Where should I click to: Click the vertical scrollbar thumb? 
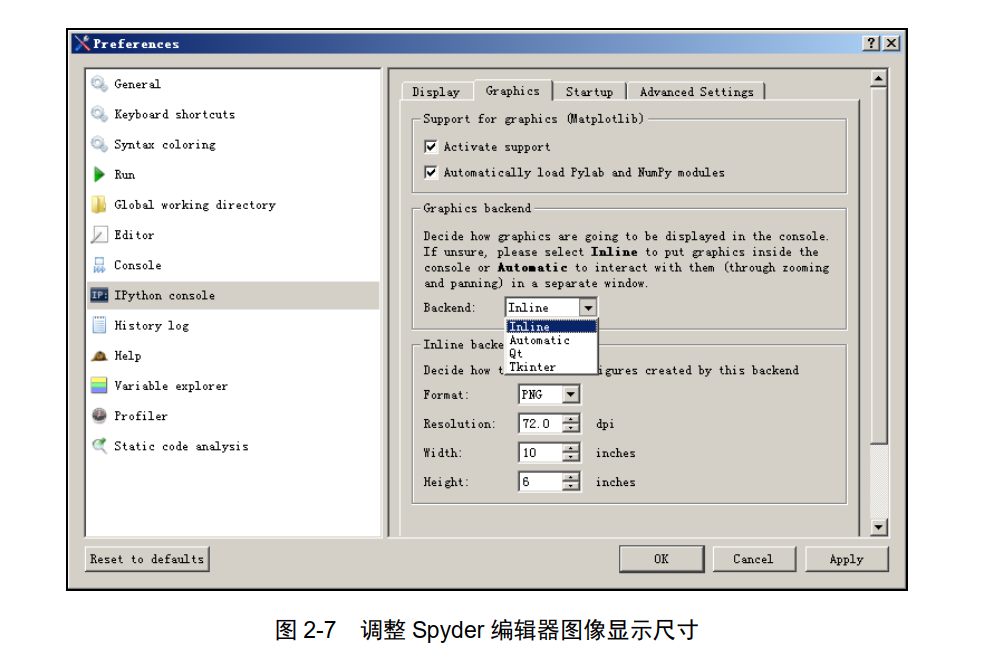[878, 266]
